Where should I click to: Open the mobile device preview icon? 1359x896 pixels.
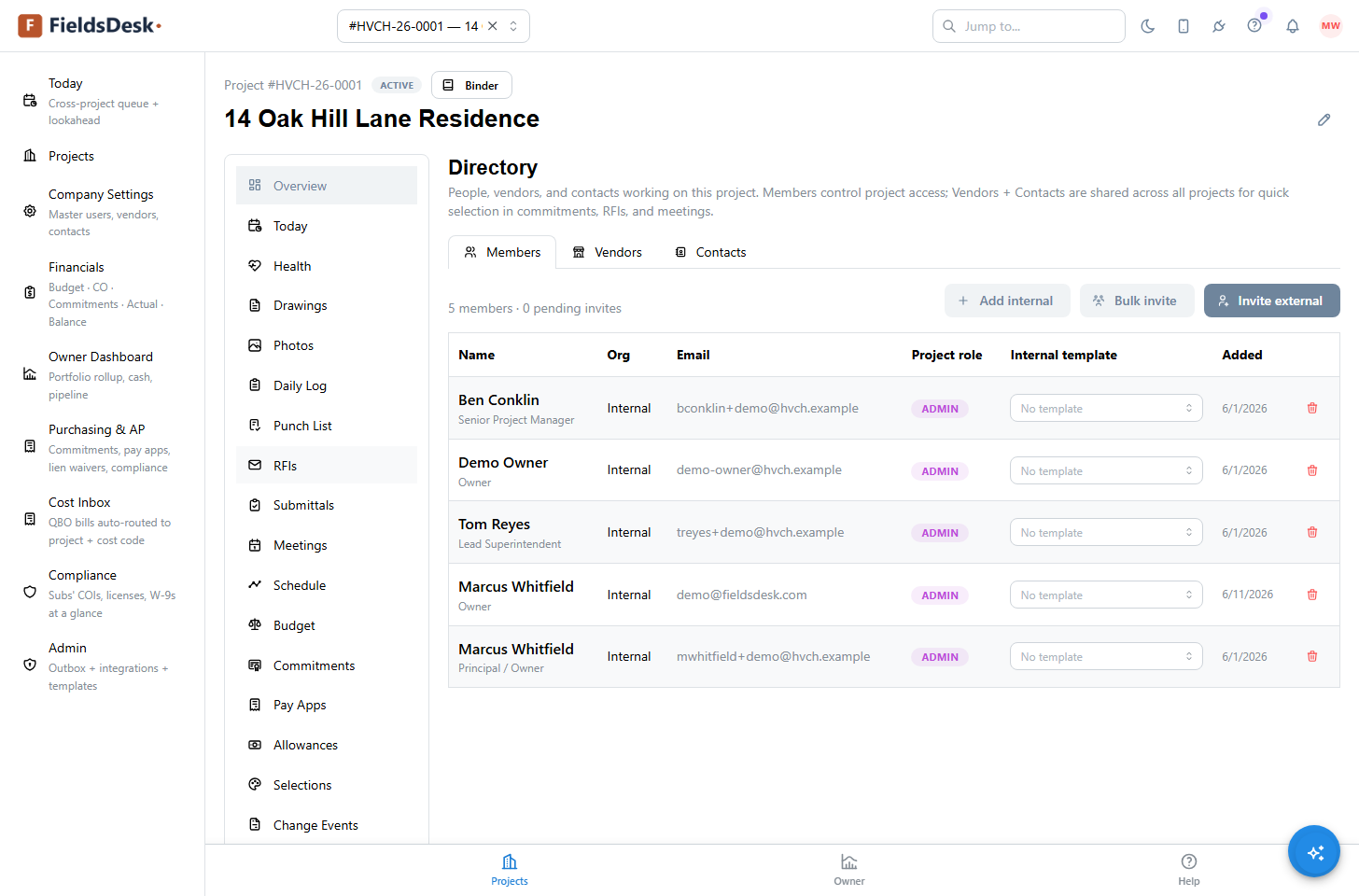pyautogui.click(x=1184, y=26)
